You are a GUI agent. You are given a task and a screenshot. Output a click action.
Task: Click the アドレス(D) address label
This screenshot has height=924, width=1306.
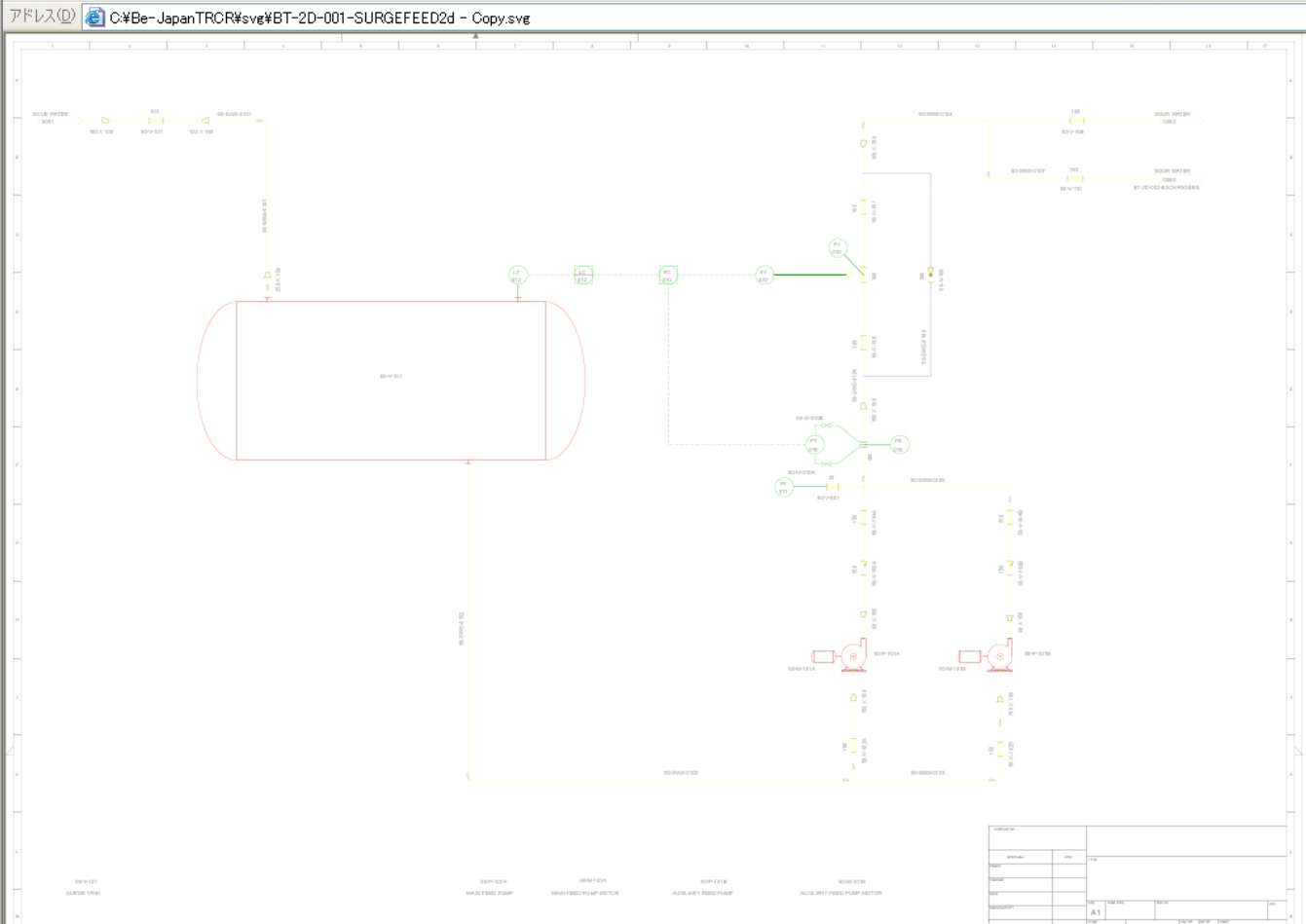42,16
